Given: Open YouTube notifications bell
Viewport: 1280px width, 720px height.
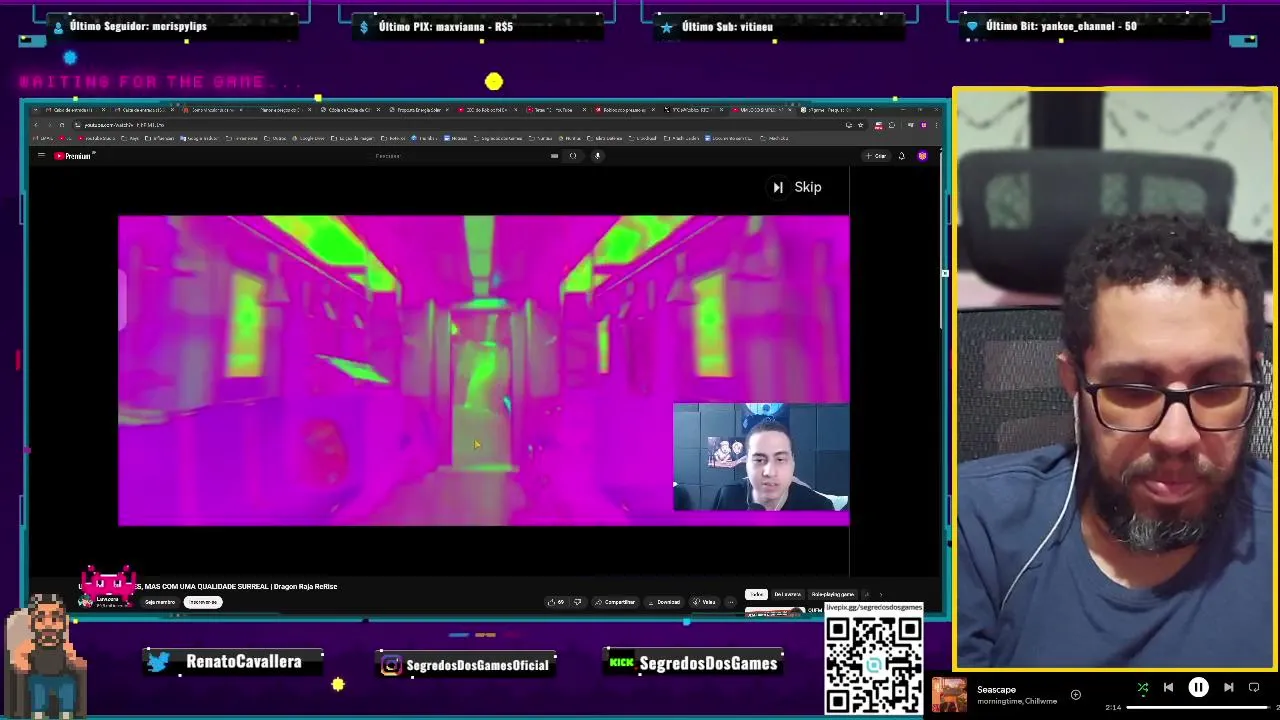Looking at the screenshot, I should (x=902, y=156).
